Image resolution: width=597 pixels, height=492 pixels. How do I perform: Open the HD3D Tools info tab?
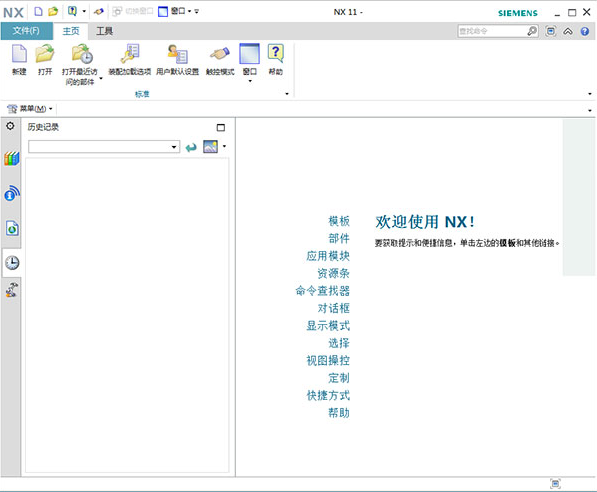[12, 193]
